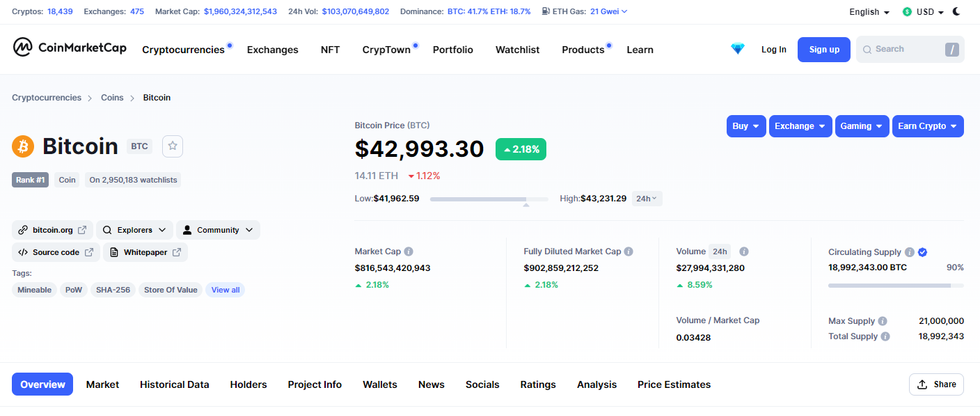Click the Whitepaper document icon

coord(114,252)
